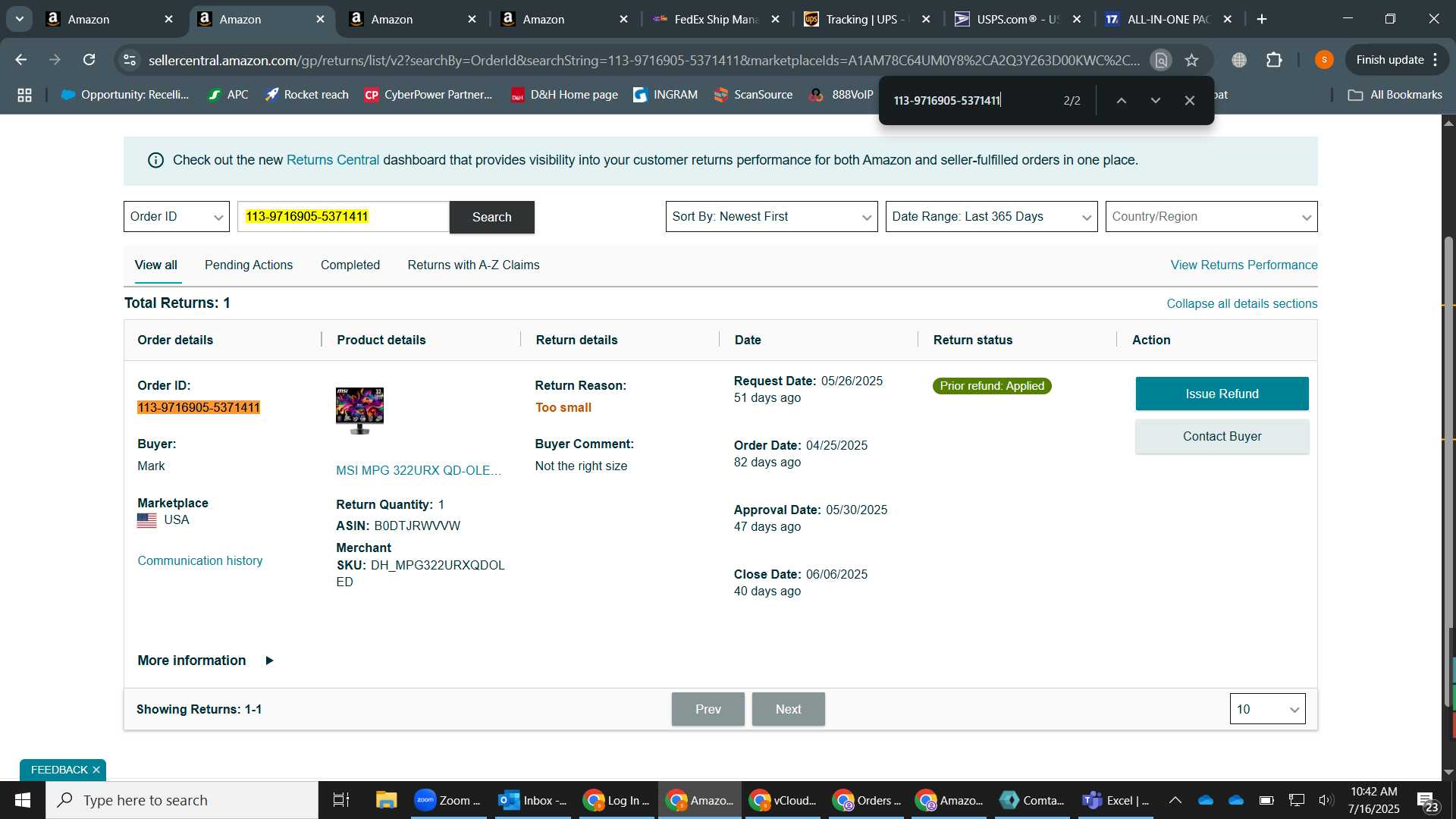Click the MSI monitor product thumbnail
This screenshot has width=1456, height=819.
pos(359,410)
